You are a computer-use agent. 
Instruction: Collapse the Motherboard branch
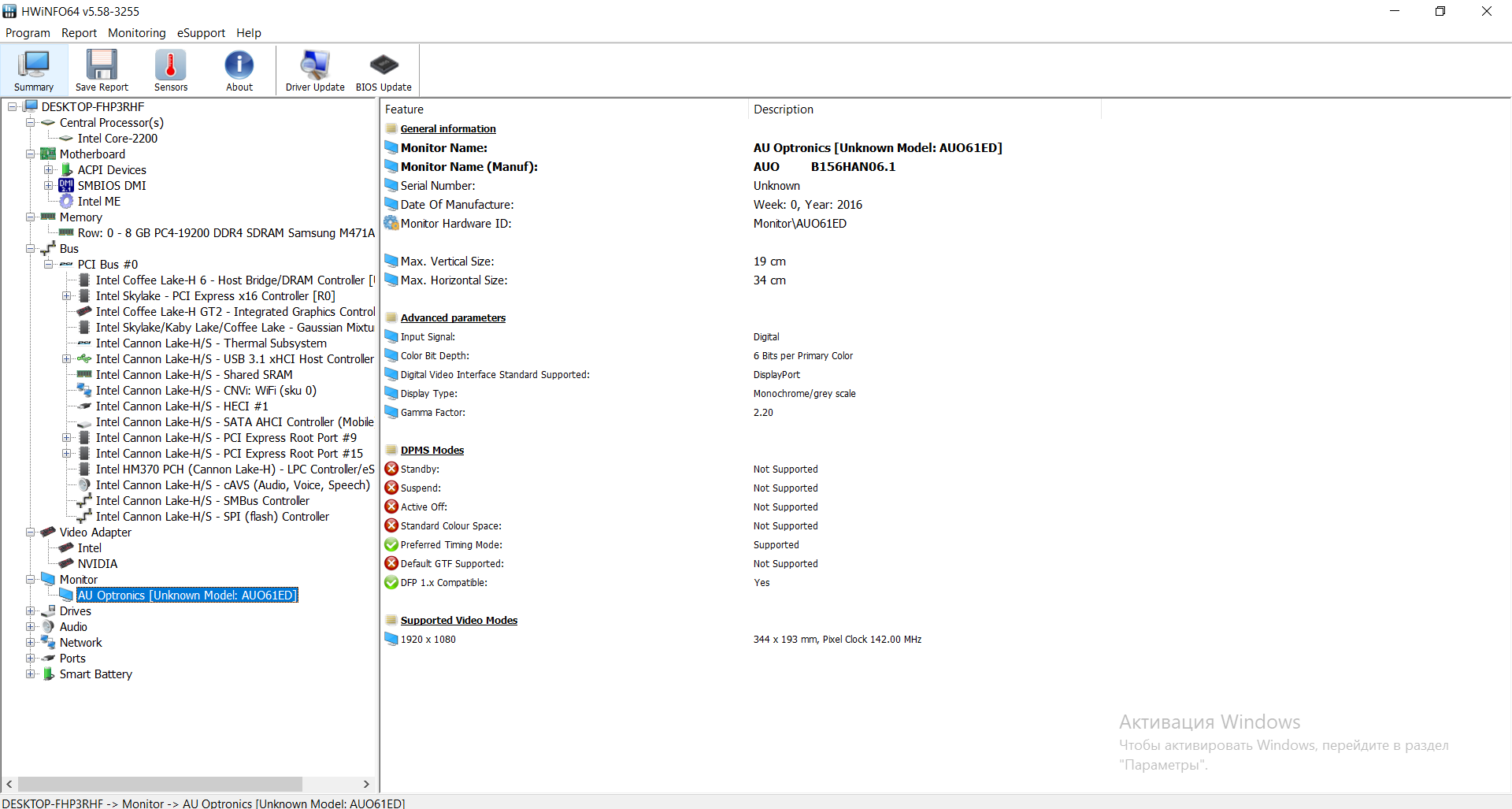coord(31,154)
